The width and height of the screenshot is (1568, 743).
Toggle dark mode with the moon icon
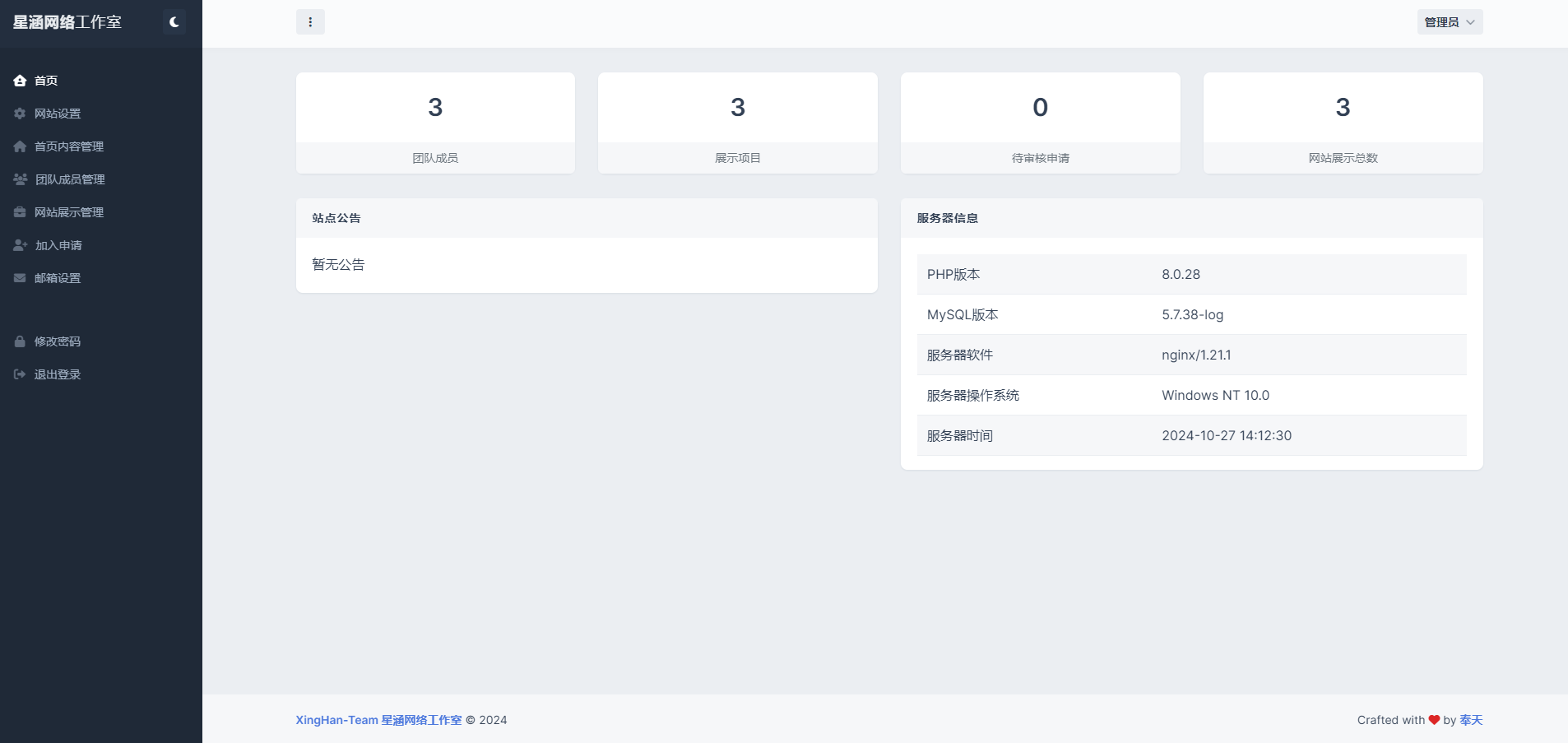point(174,22)
